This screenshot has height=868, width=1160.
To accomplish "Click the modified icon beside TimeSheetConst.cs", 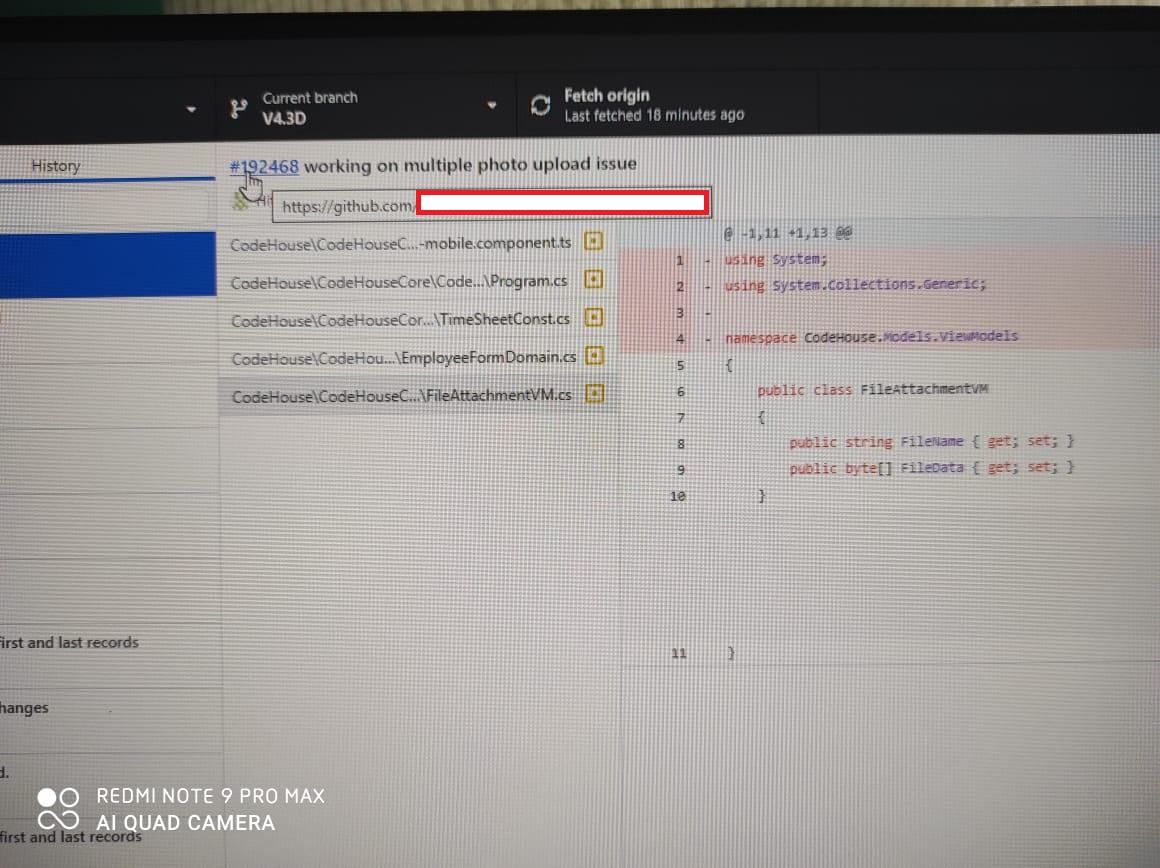I will 594,318.
